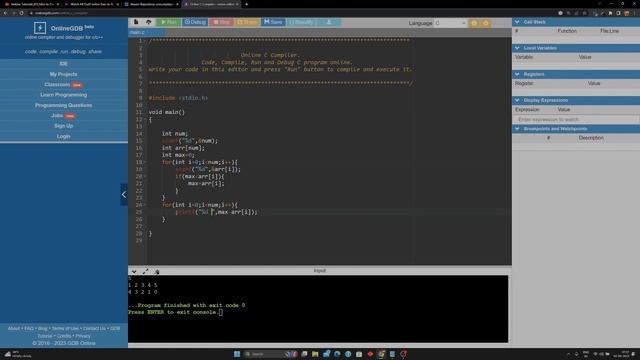Image resolution: width=640 pixels, height=360 pixels.
Task: Show hidden system tray icons
Action: click(x=568, y=354)
